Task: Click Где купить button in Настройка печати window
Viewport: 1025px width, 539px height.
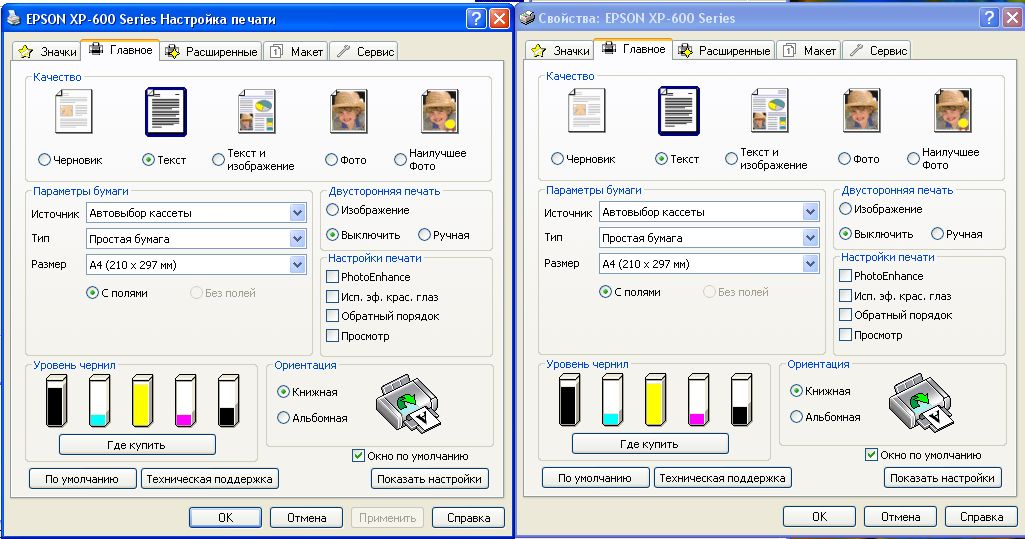Action: 137,445
